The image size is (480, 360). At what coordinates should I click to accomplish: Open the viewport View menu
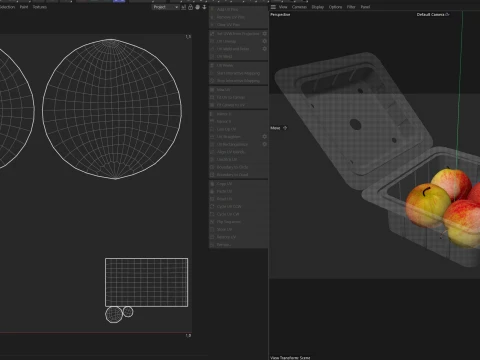283,7
